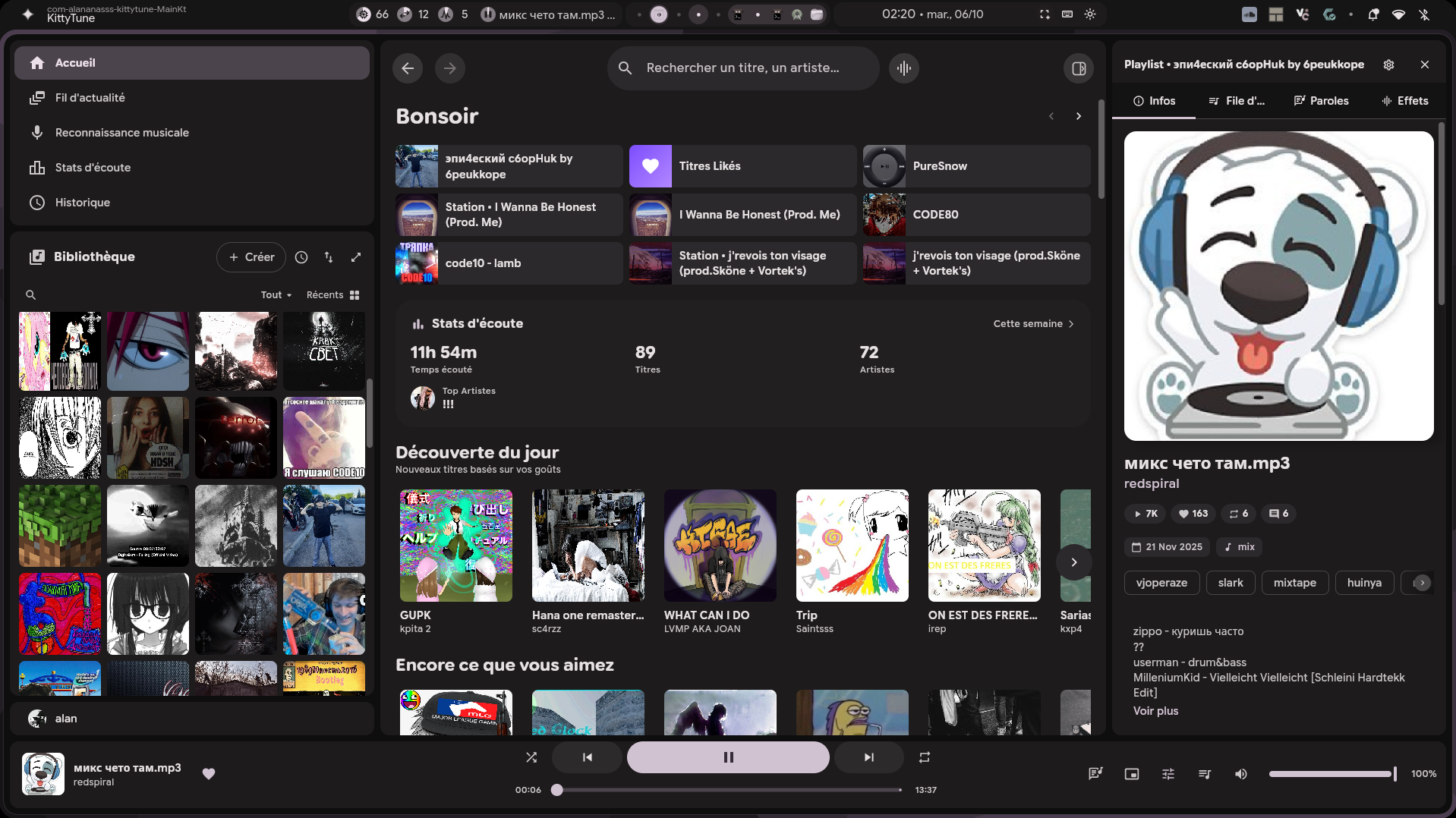
Task: Go back using the left arrow button
Action: (x=408, y=68)
